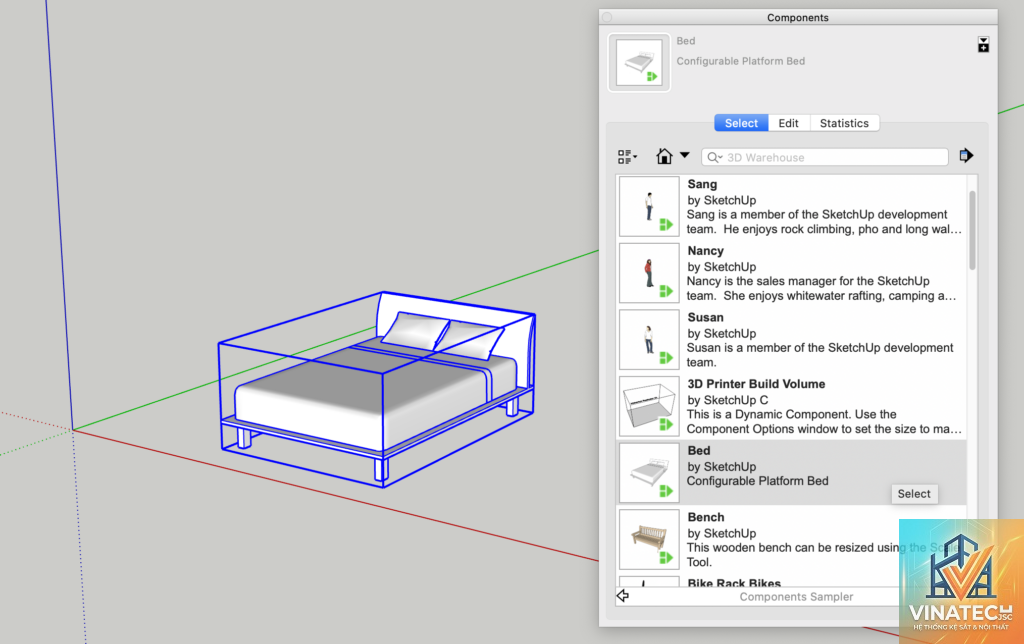Select the Sang component thumbnail
Image resolution: width=1024 pixels, height=644 pixels.
point(648,206)
